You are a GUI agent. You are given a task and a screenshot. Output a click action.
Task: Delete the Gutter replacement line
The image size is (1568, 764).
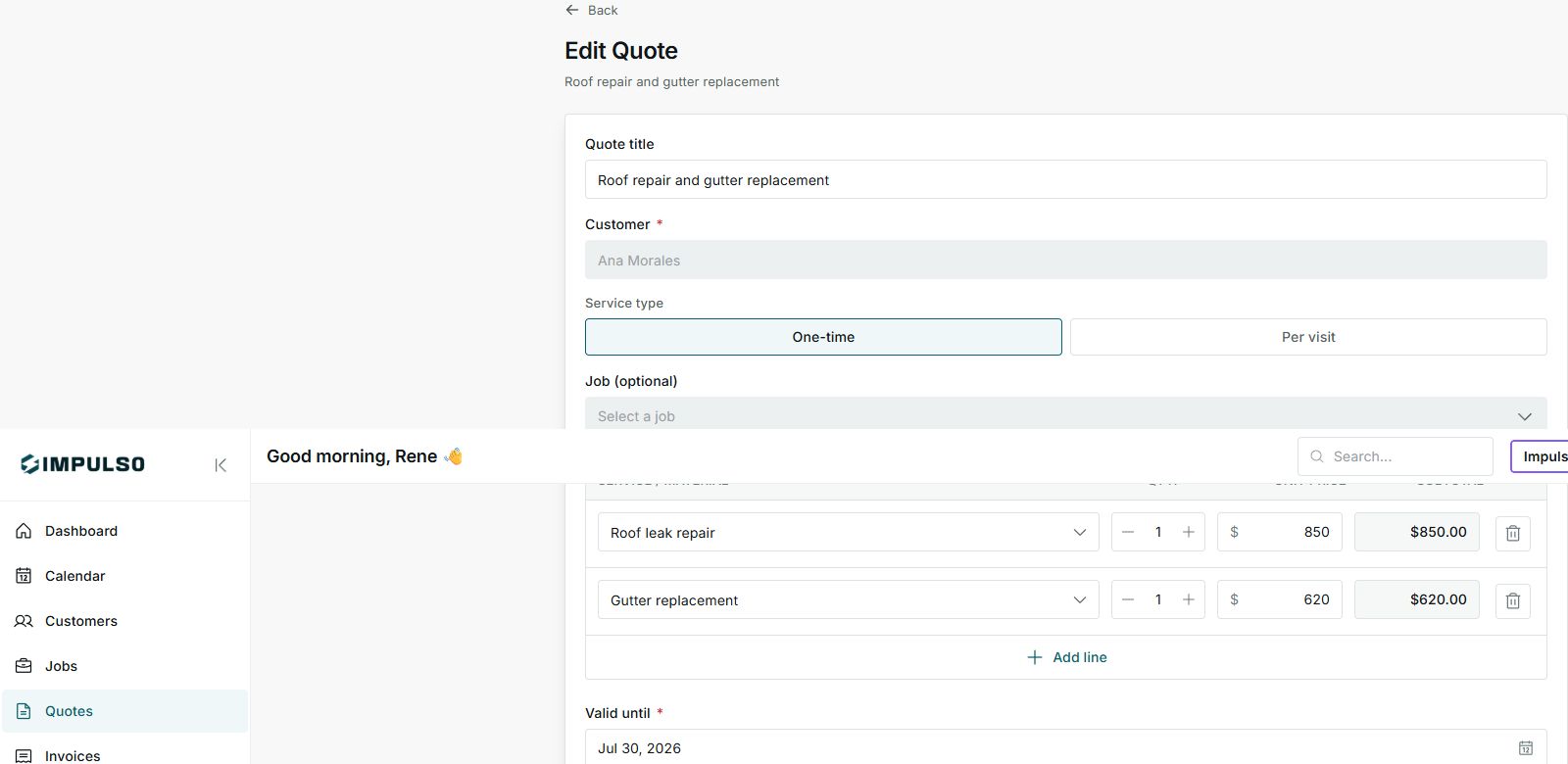pyautogui.click(x=1513, y=600)
